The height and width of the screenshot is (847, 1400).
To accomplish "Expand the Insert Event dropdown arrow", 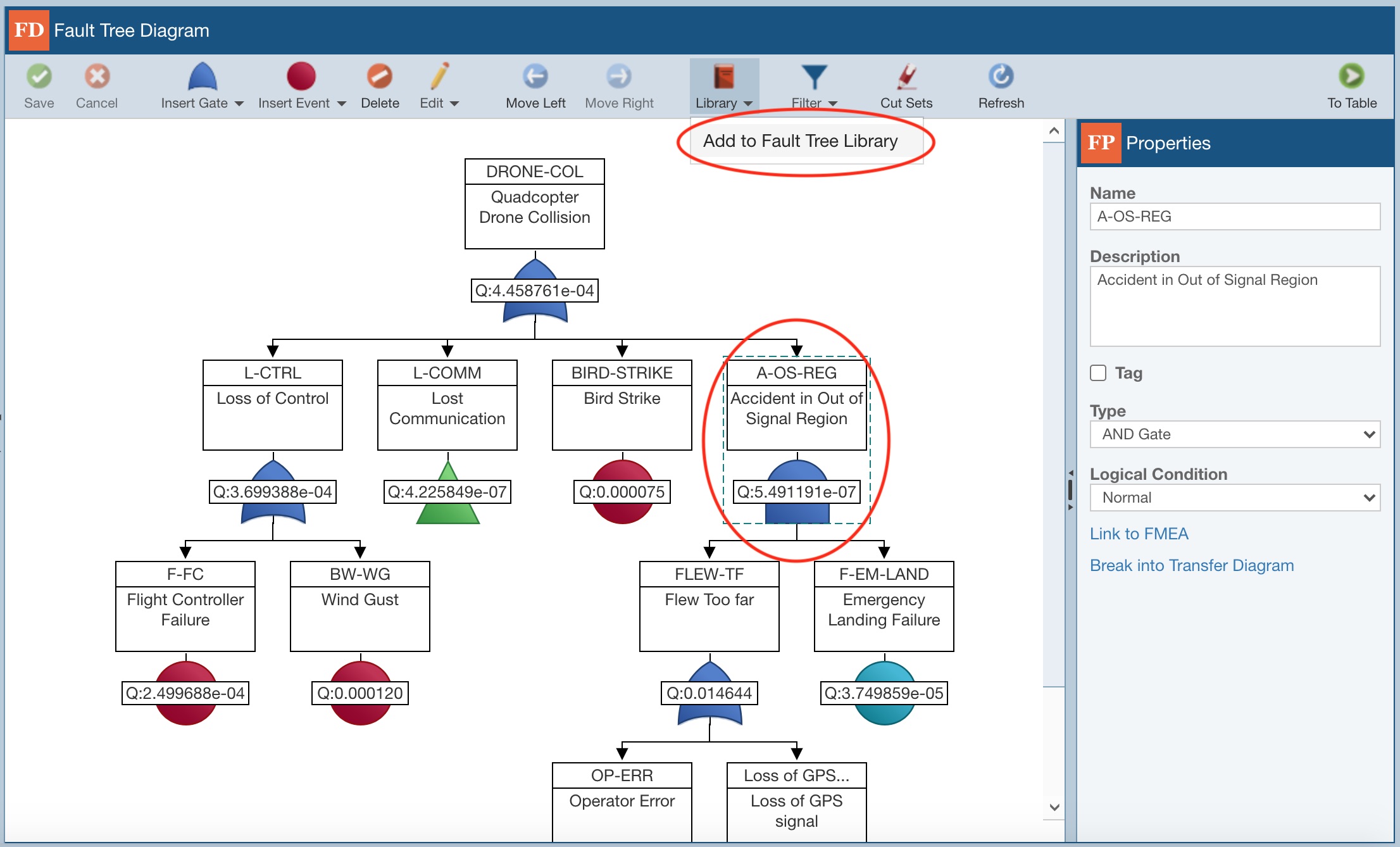I will click(342, 103).
